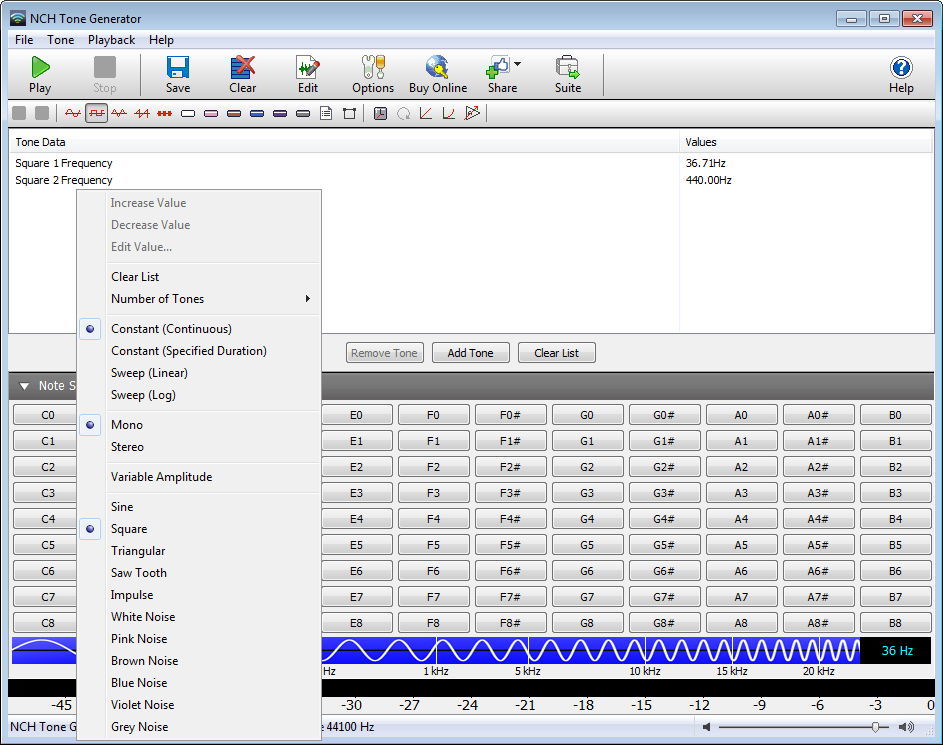Open the Help menu in the menu bar
This screenshot has height=745, width=943.
161,40
